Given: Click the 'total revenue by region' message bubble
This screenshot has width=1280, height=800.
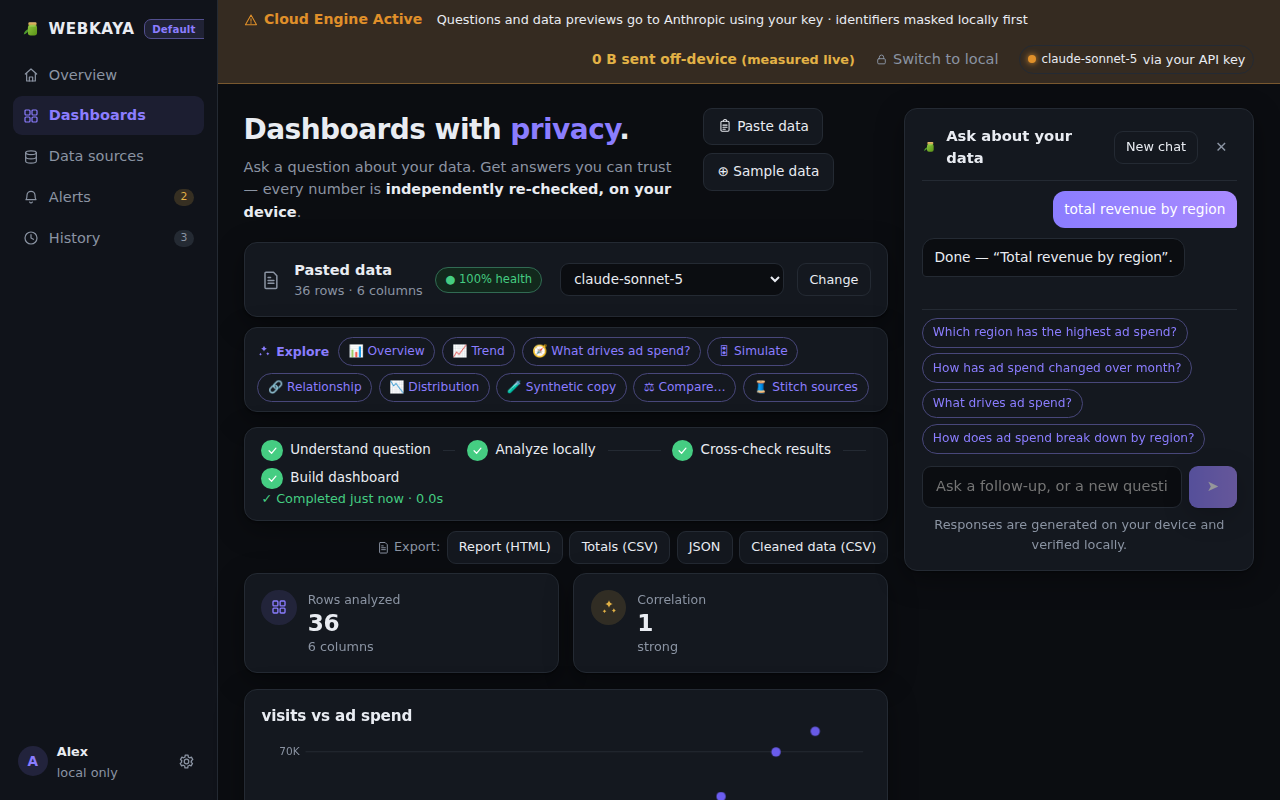Looking at the screenshot, I should (1145, 209).
